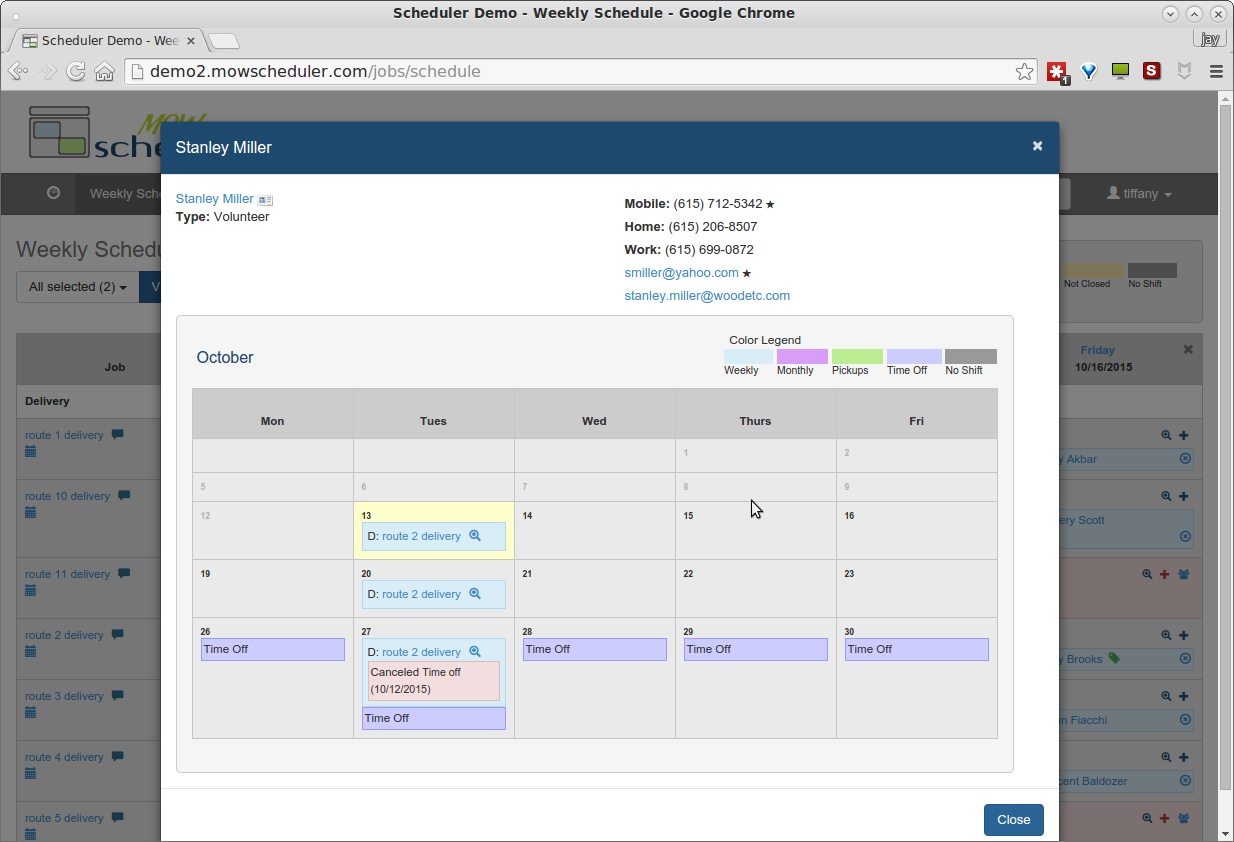Viewport: 1234px width, 842px height.
Task: Reload the page in Chrome
Action: pos(75,72)
